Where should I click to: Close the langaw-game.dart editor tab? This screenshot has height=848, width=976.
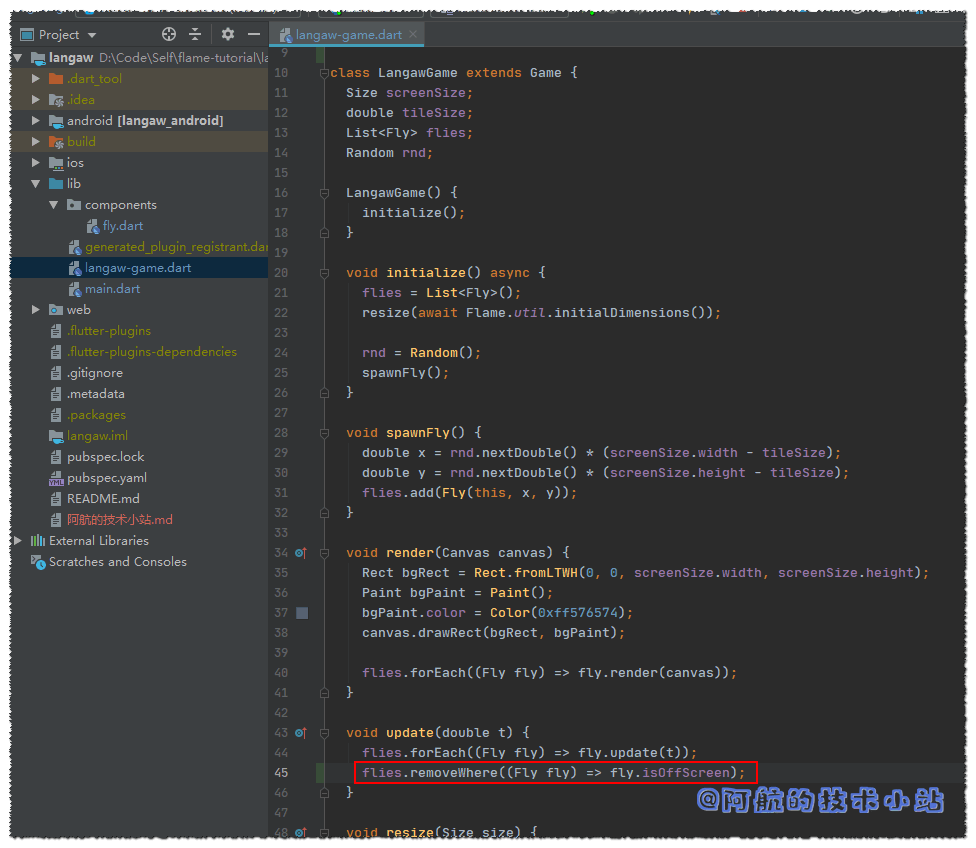pyautogui.click(x=414, y=35)
